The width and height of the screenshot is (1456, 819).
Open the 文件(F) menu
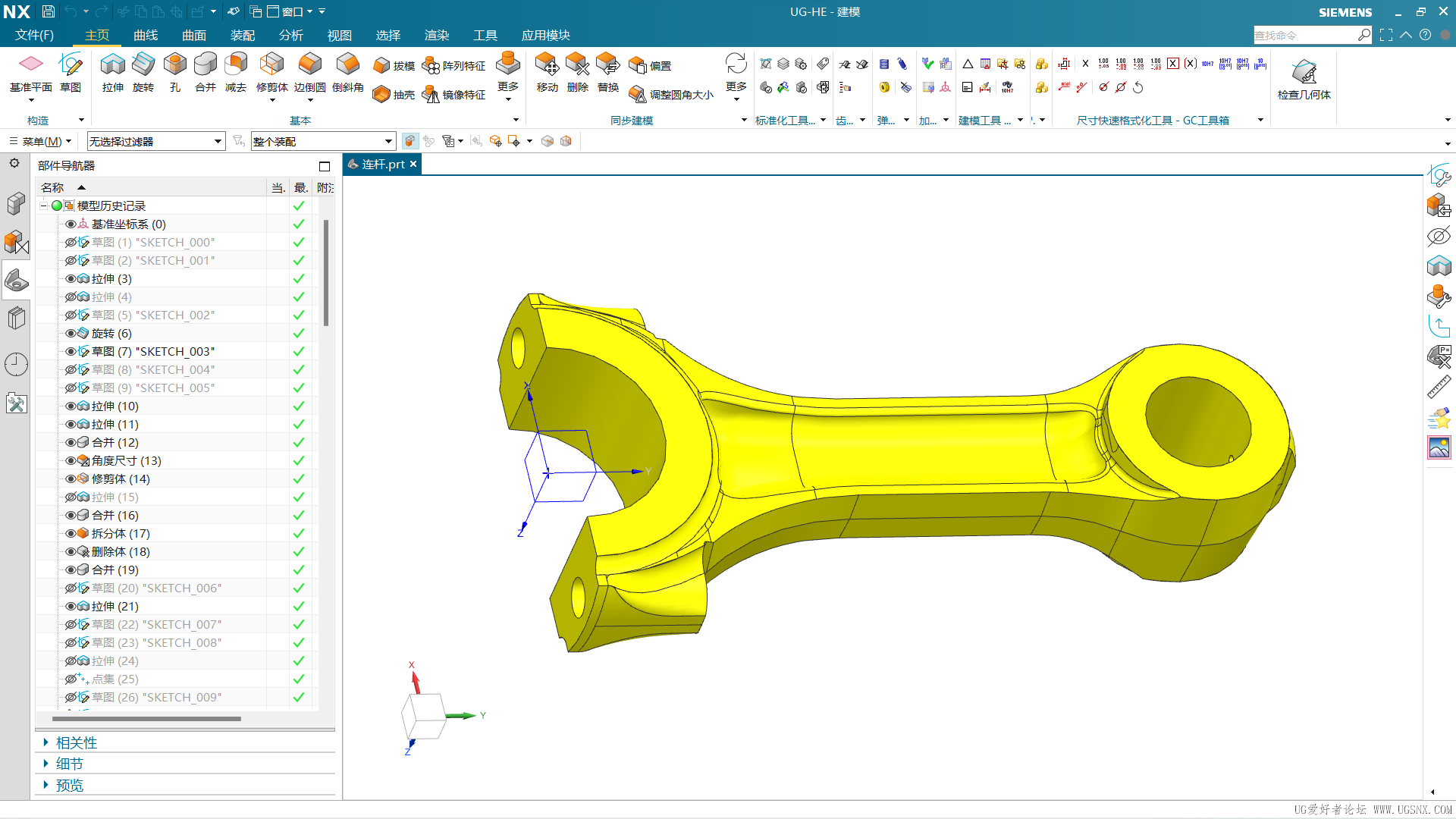[34, 36]
